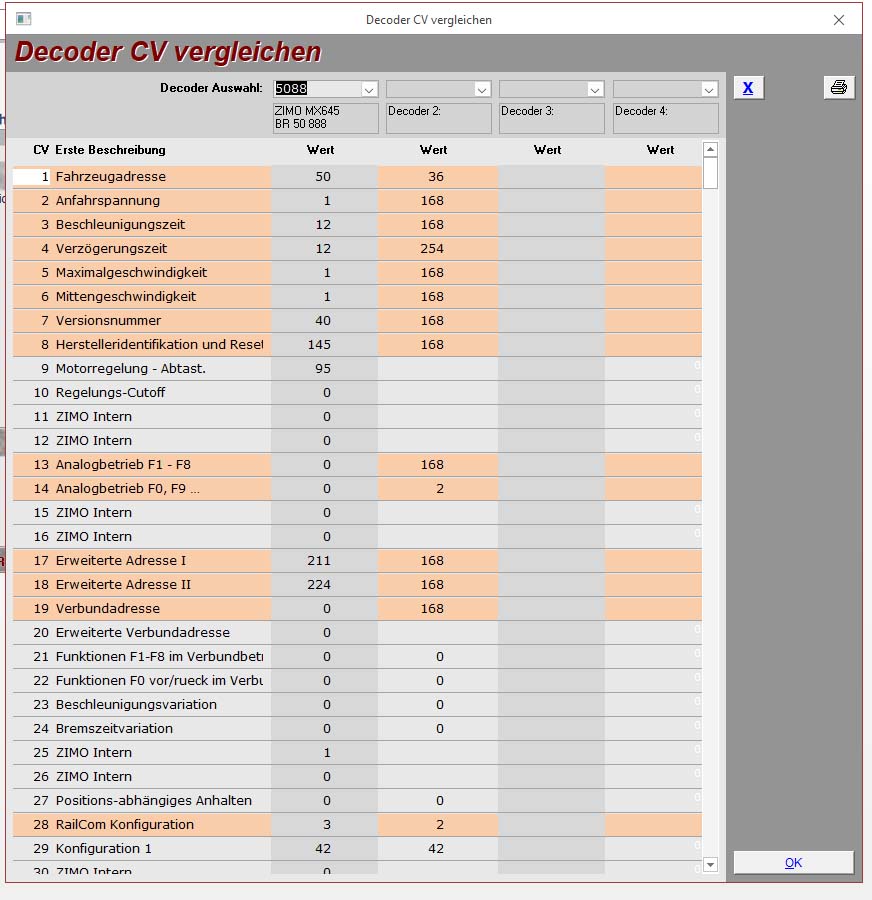Click the window icon in title bar

[24, 19]
